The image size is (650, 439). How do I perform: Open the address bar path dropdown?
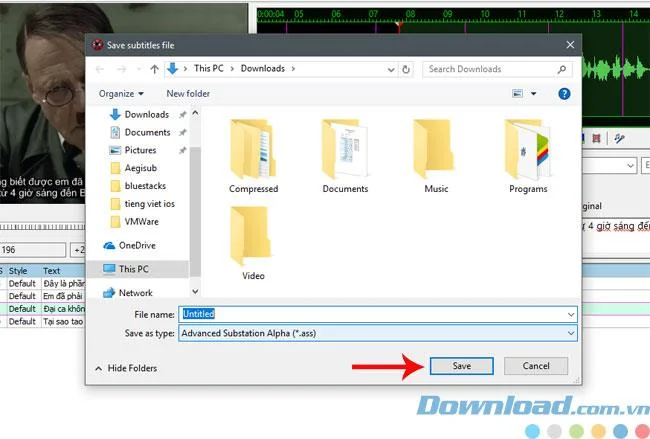tap(390, 70)
